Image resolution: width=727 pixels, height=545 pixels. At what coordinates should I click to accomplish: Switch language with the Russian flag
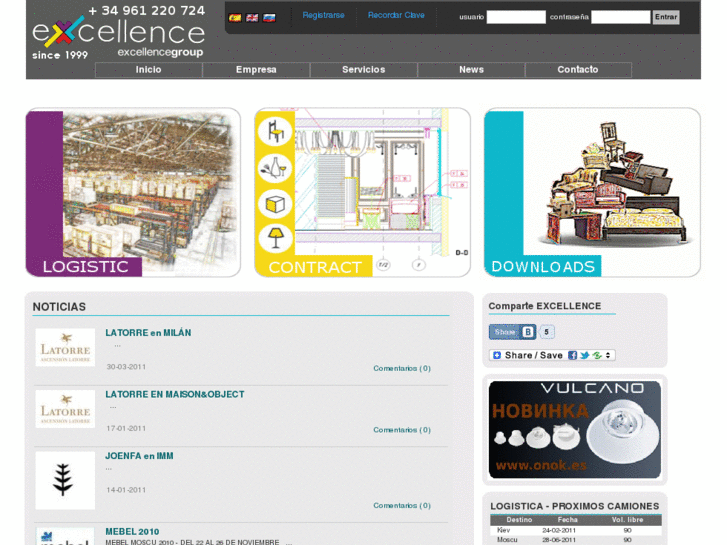pos(269,18)
